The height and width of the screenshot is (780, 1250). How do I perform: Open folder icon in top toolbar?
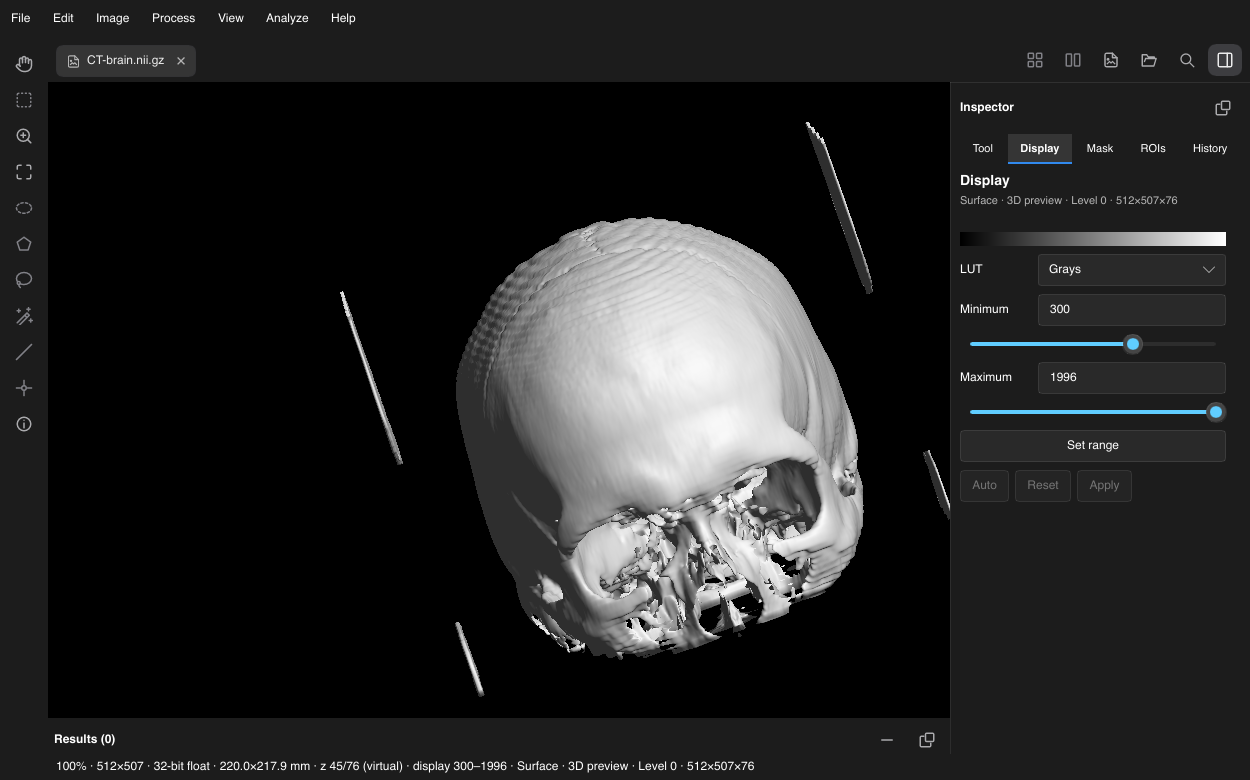(1149, 60)
